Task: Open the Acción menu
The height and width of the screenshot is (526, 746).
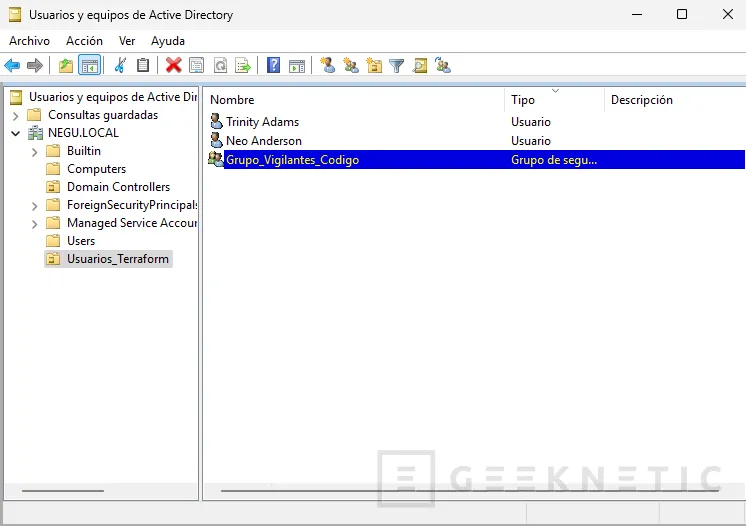Action: coord(84,41)
